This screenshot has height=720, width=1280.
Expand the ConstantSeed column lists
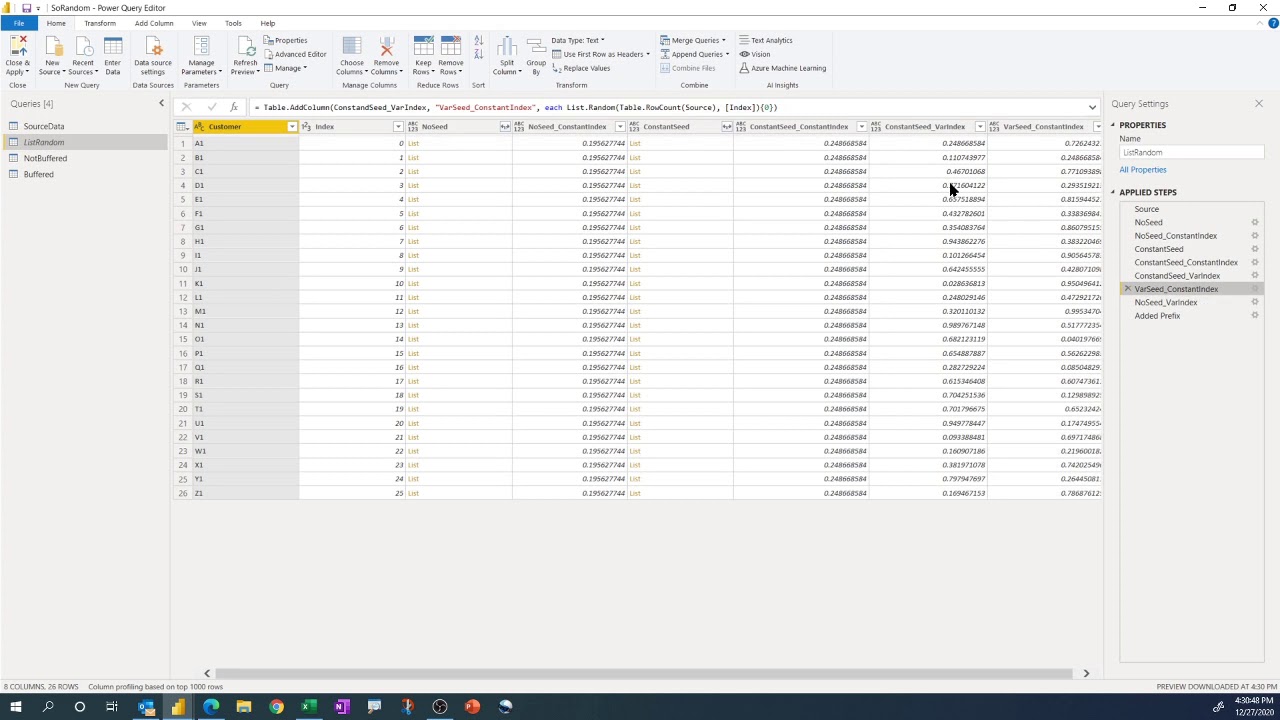click(727, 127)
